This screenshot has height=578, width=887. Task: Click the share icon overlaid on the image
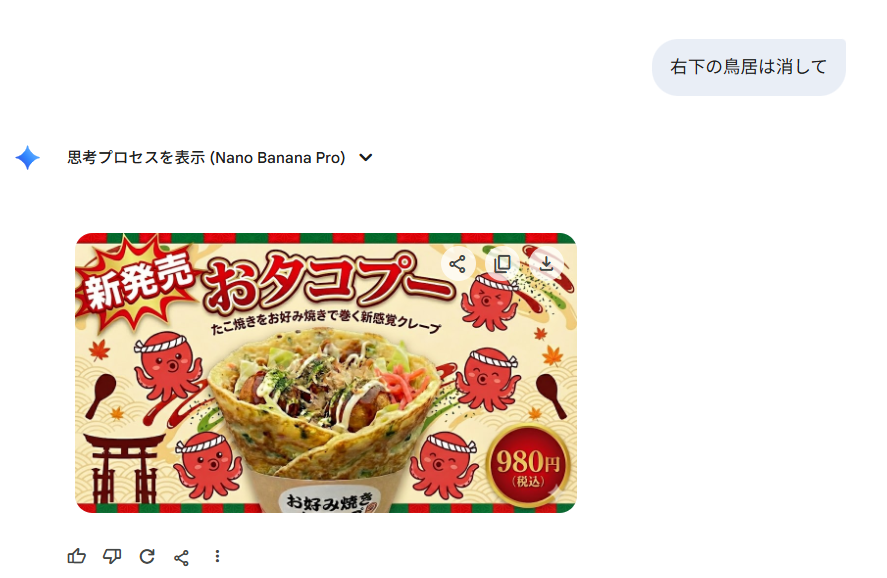[457, 264]
